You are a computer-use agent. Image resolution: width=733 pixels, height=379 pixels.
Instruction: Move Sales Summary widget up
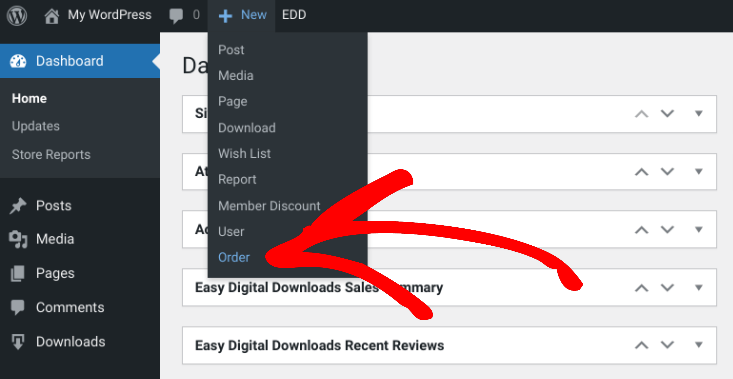click(641, 287)
